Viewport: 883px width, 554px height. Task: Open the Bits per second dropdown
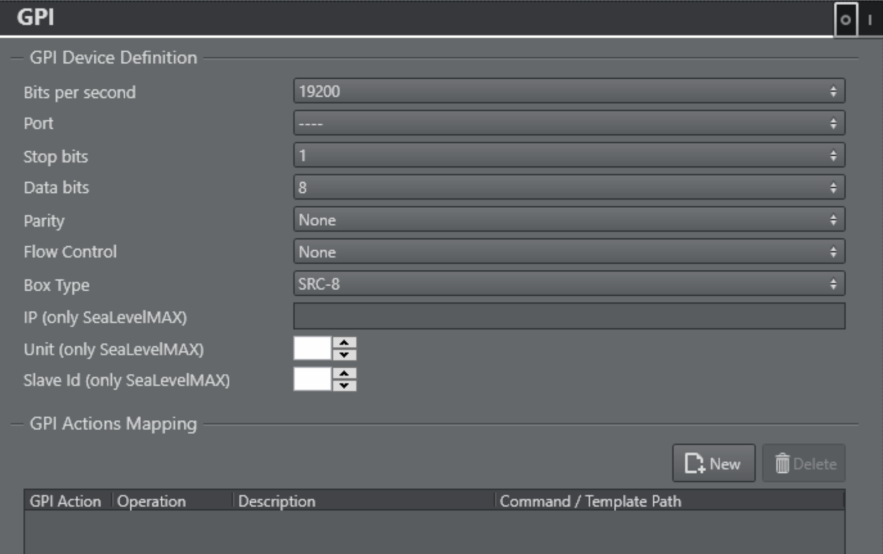(x=569, y=92)
